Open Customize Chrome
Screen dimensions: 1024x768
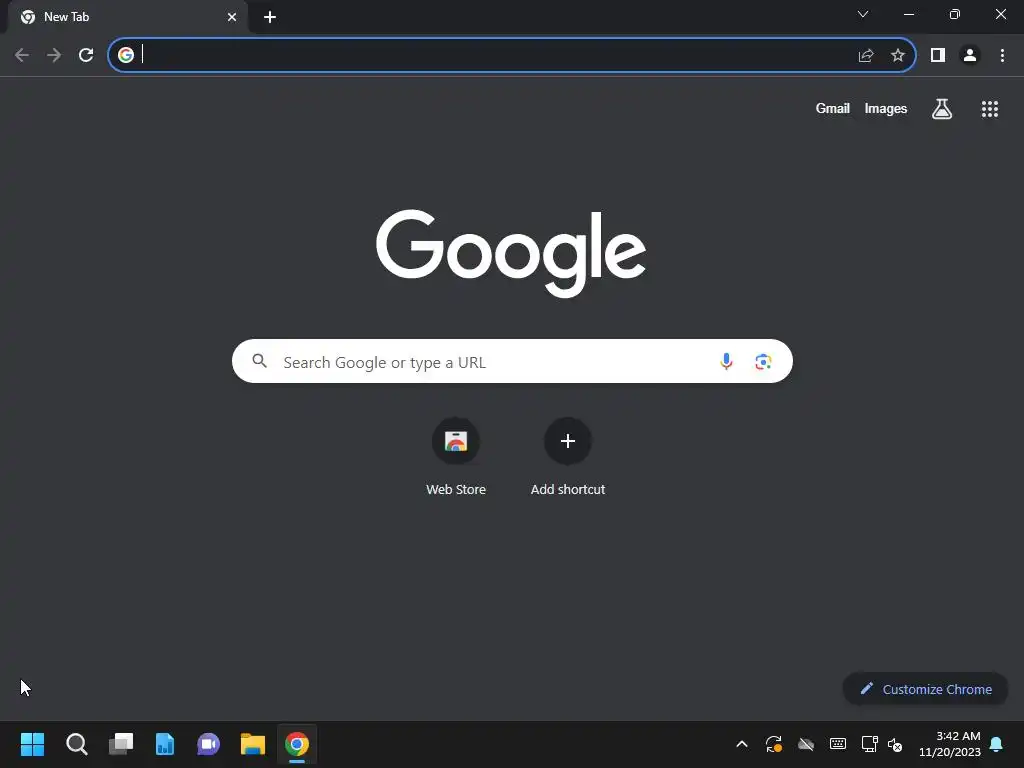tap(925, 689)
